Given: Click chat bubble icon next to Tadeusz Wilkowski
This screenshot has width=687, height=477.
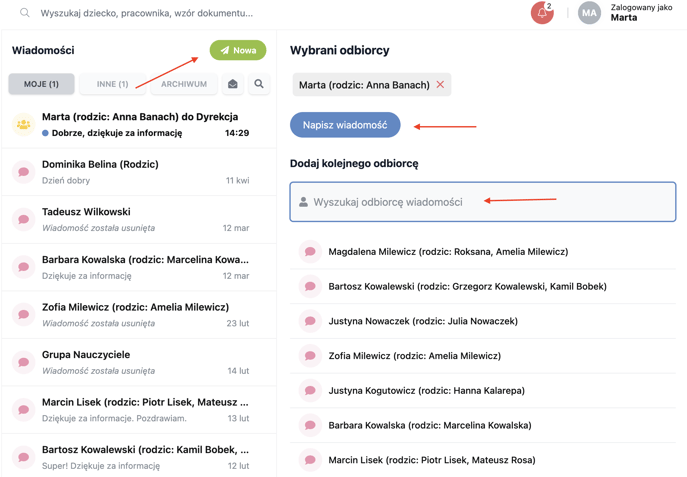Looking at the screenshot, I should 23,219.
